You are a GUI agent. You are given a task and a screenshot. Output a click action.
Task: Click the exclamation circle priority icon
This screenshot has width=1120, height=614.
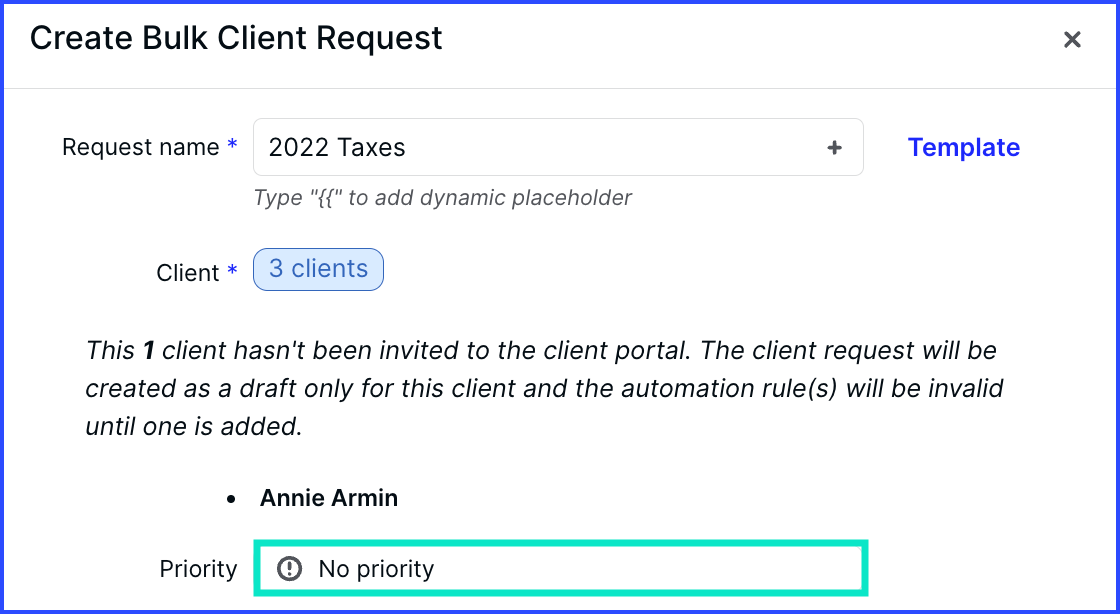289,568
